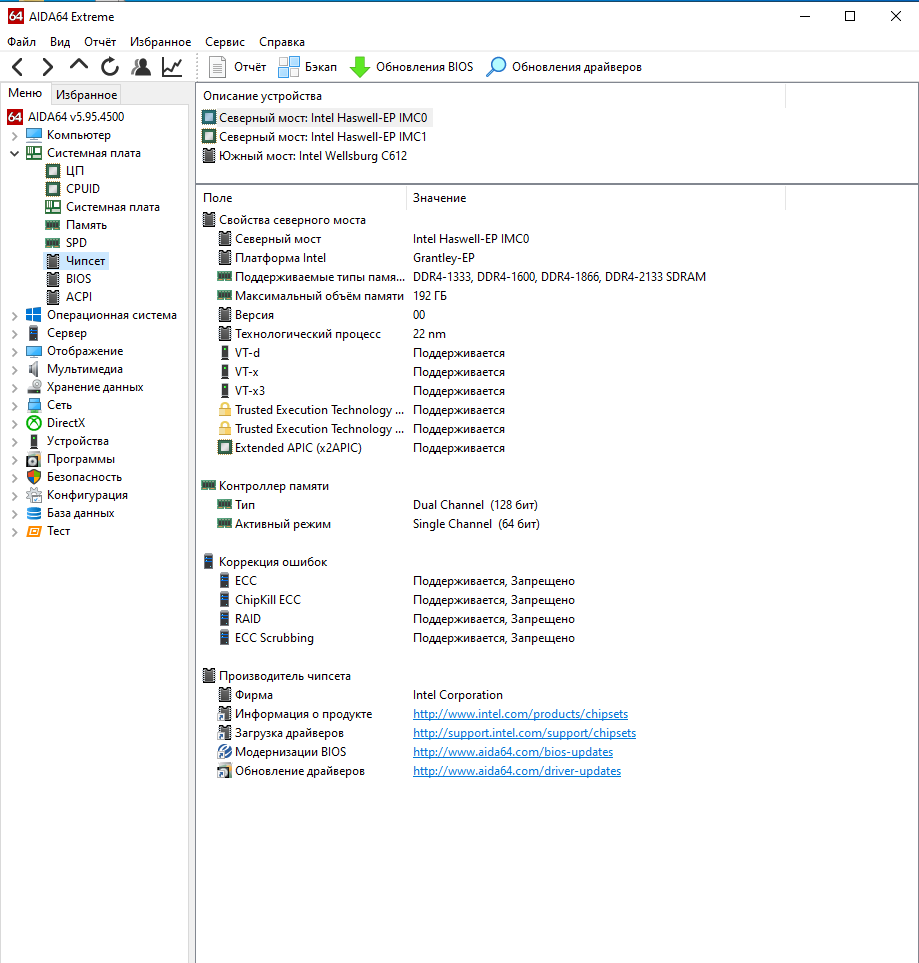Collapse the Системная плата tree node

click(15, 153)
